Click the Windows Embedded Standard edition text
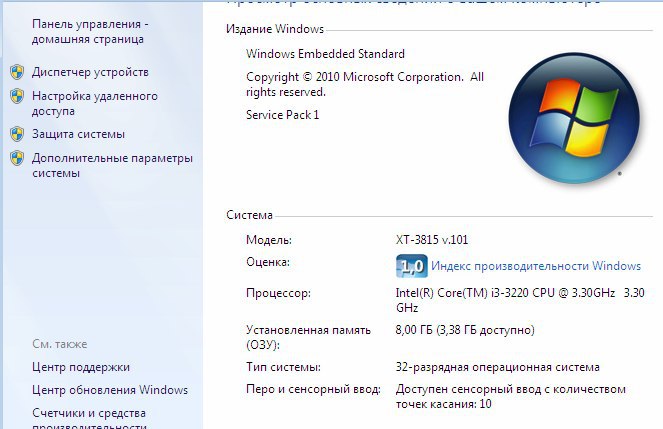This screenshot has height=429, width=663. [325, 54]
